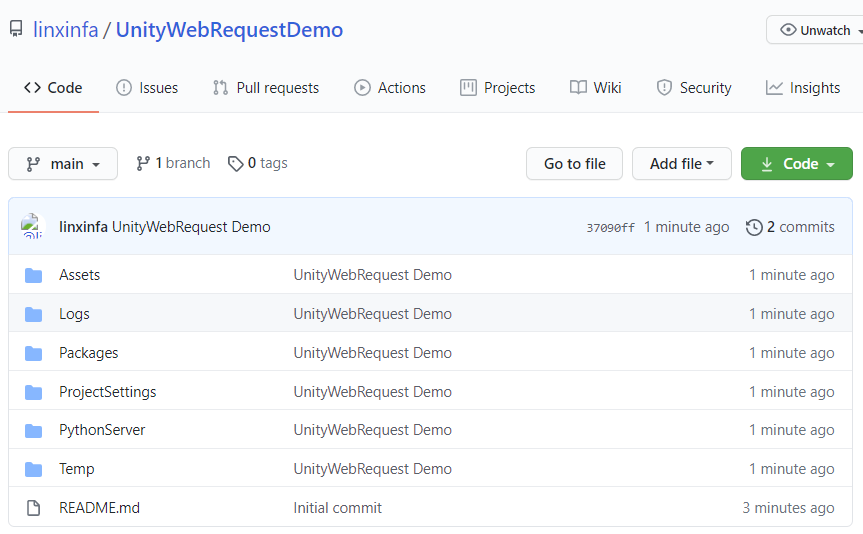This screenshot has width=863, height=534.
Task: Open the Pull requests tab
Action: [266, 88]
